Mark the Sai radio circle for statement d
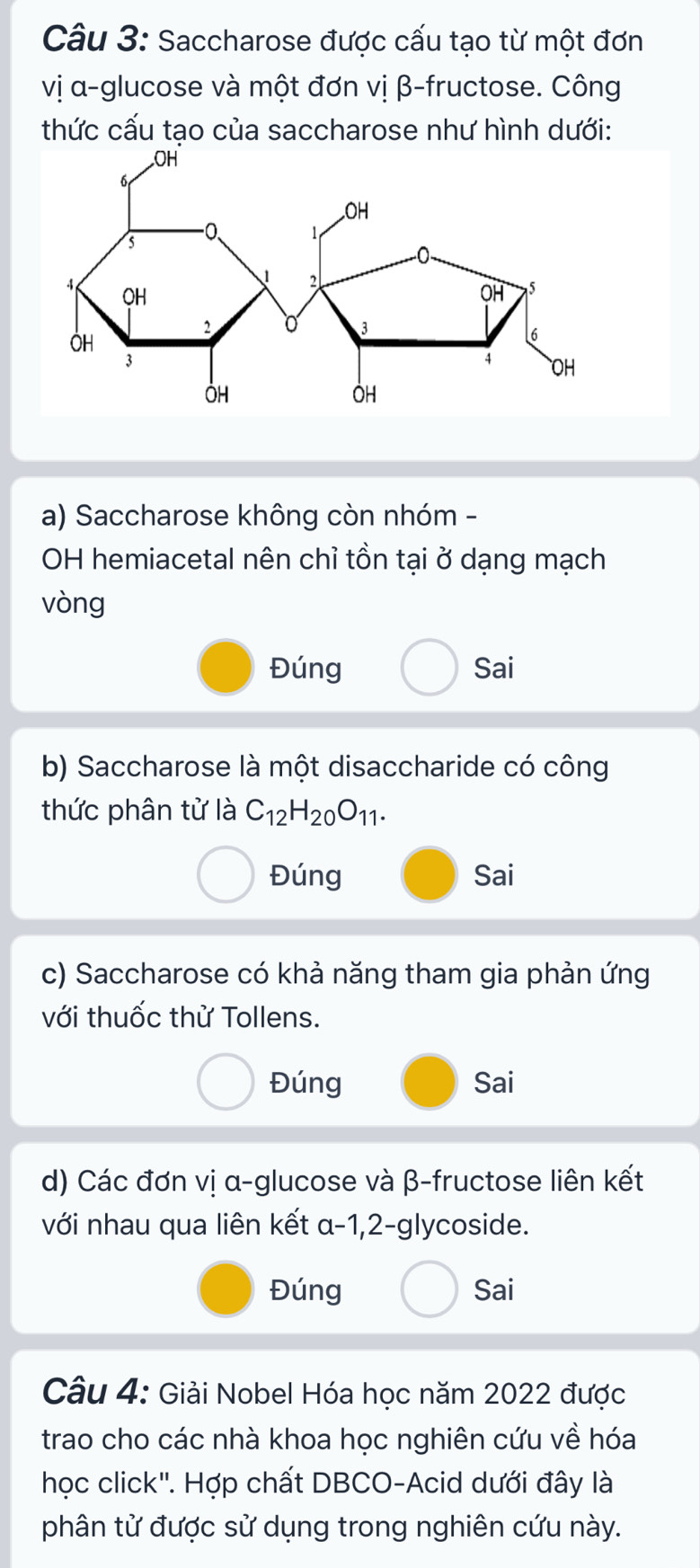 click(430, 1289)
